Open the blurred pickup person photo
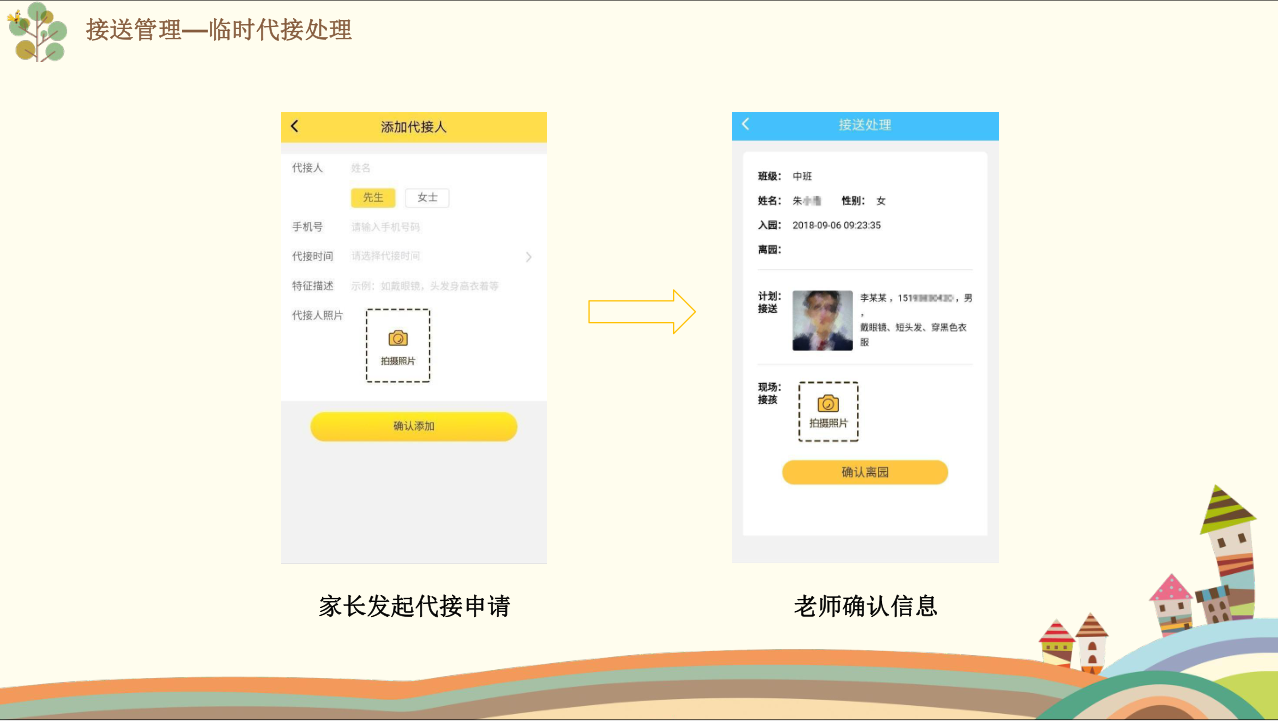The height and width of the screenshot is (721, 1278). click(x=822, y=321)
